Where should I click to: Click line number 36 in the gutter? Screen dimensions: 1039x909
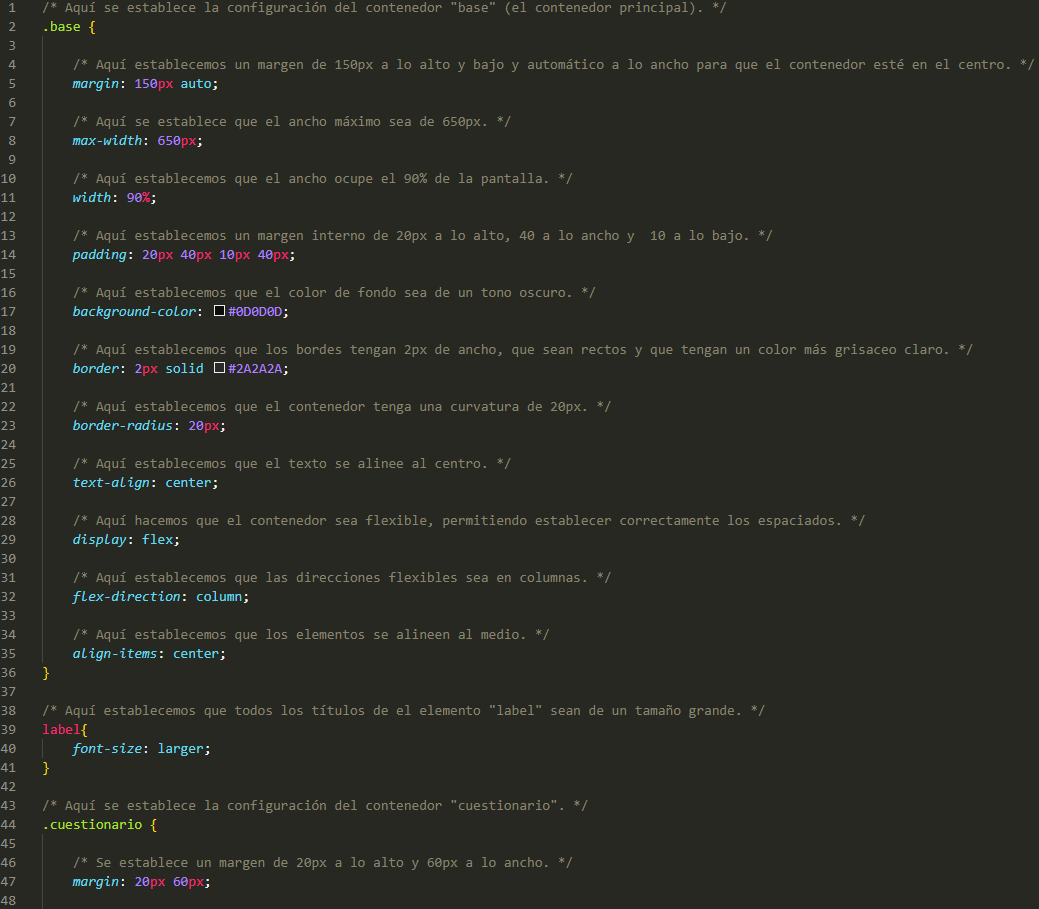(x=8, y=672)
